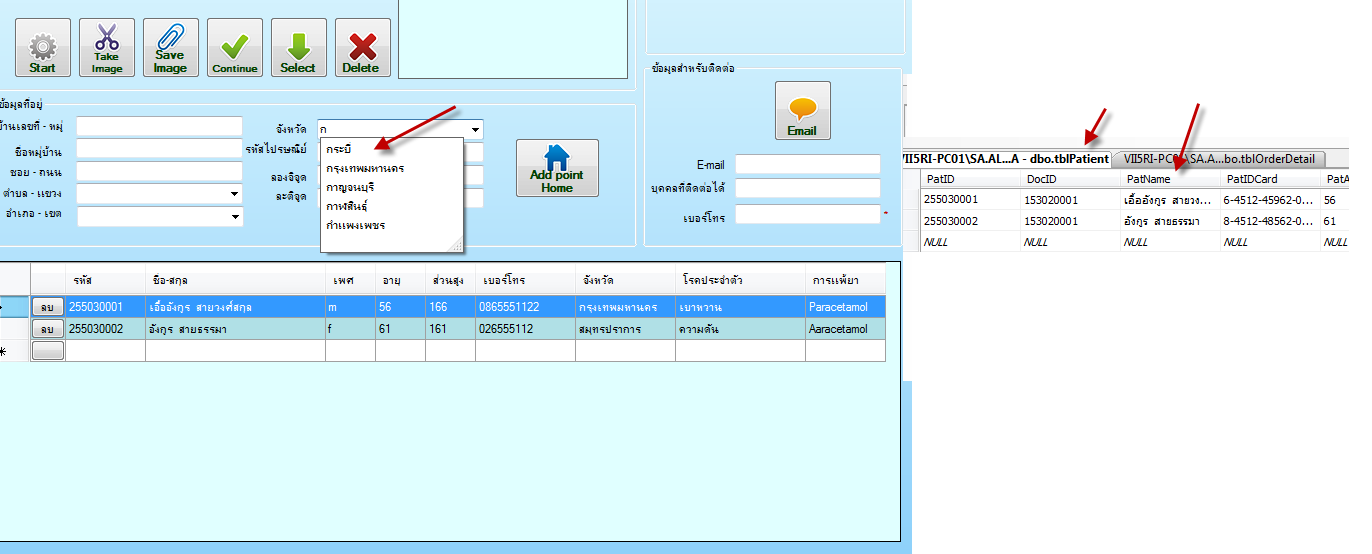Screen dimensions: 1372x554
Task: Select the Aaracetamol cell
Action: click(845, 329)
